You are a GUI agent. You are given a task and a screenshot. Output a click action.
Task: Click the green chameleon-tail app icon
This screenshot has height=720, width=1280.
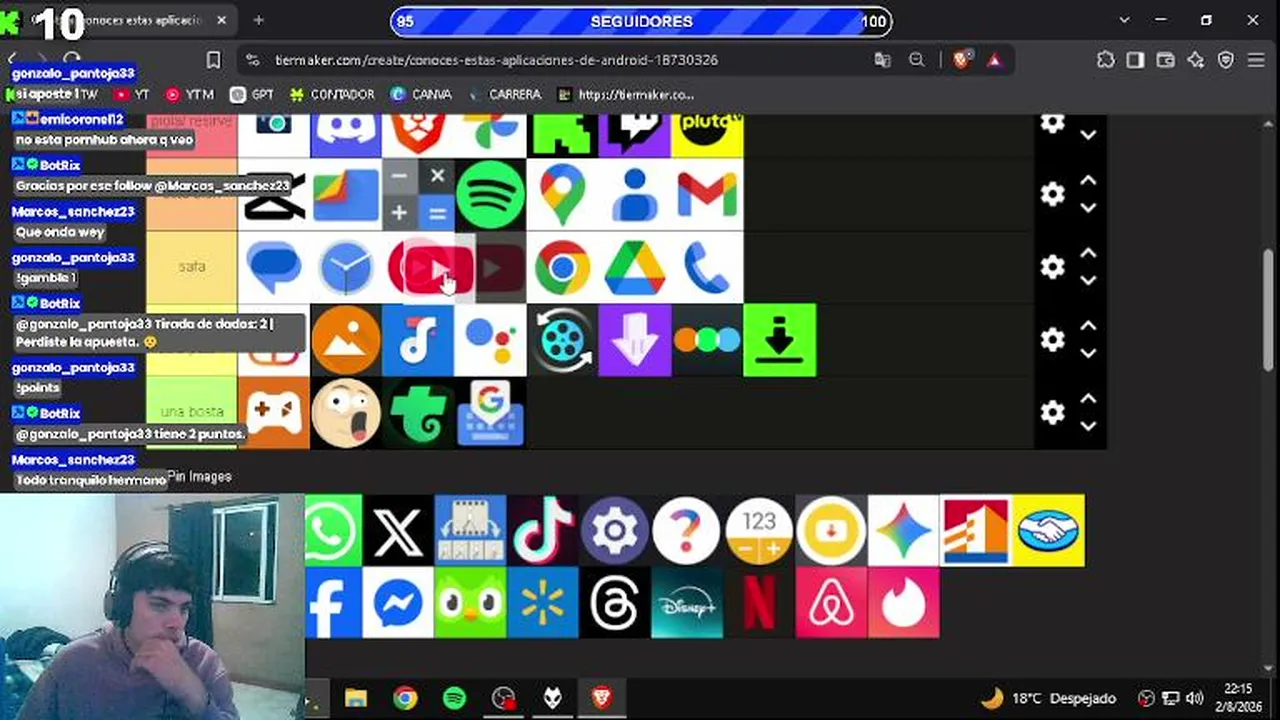pos(418,412)
